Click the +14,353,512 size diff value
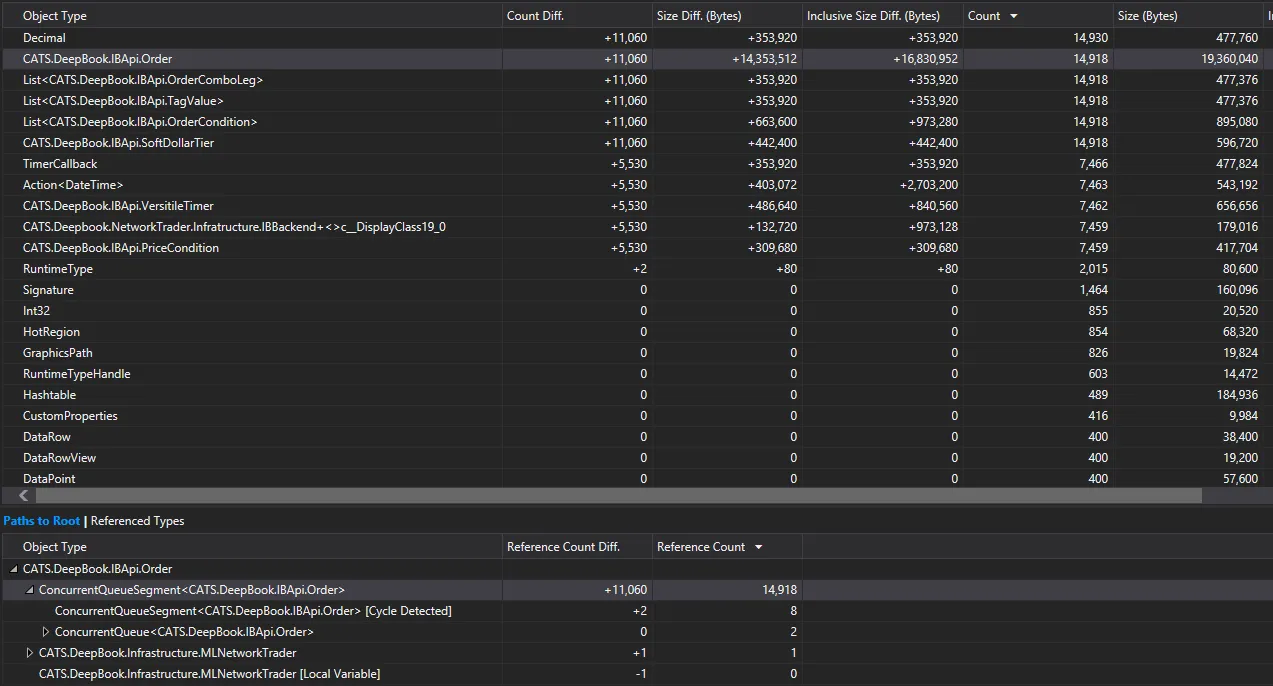This screenshot has height=686, width=1273. [x=765, y=59]
